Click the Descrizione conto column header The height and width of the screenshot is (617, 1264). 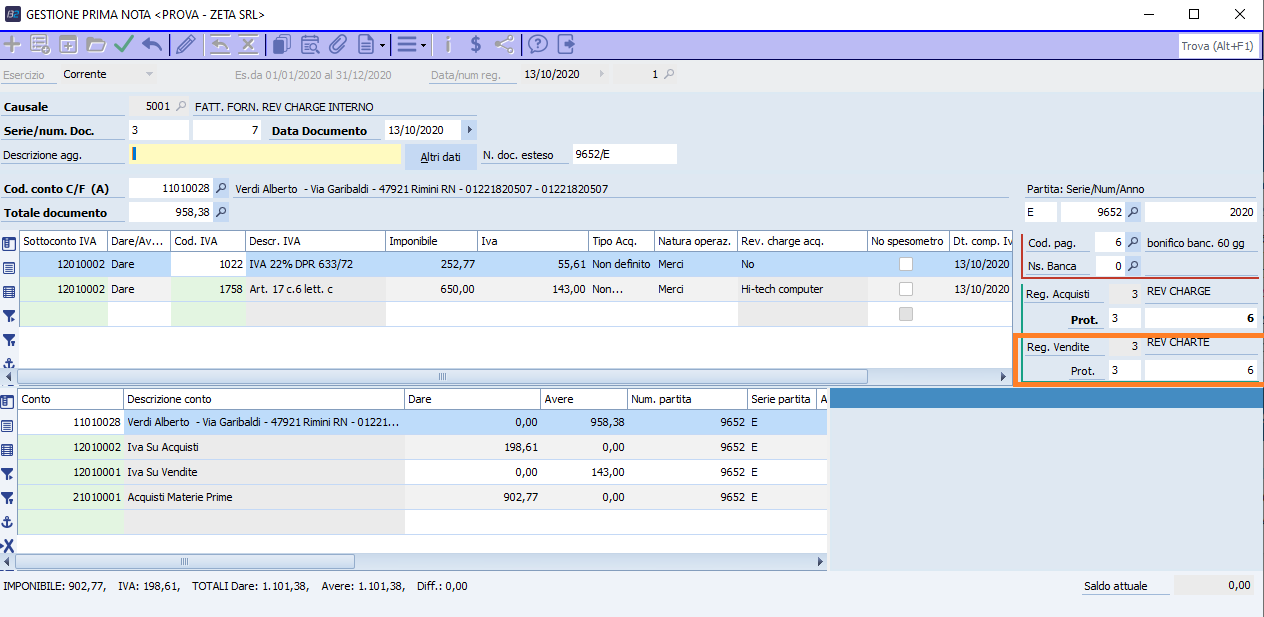[x=264, y=399]
